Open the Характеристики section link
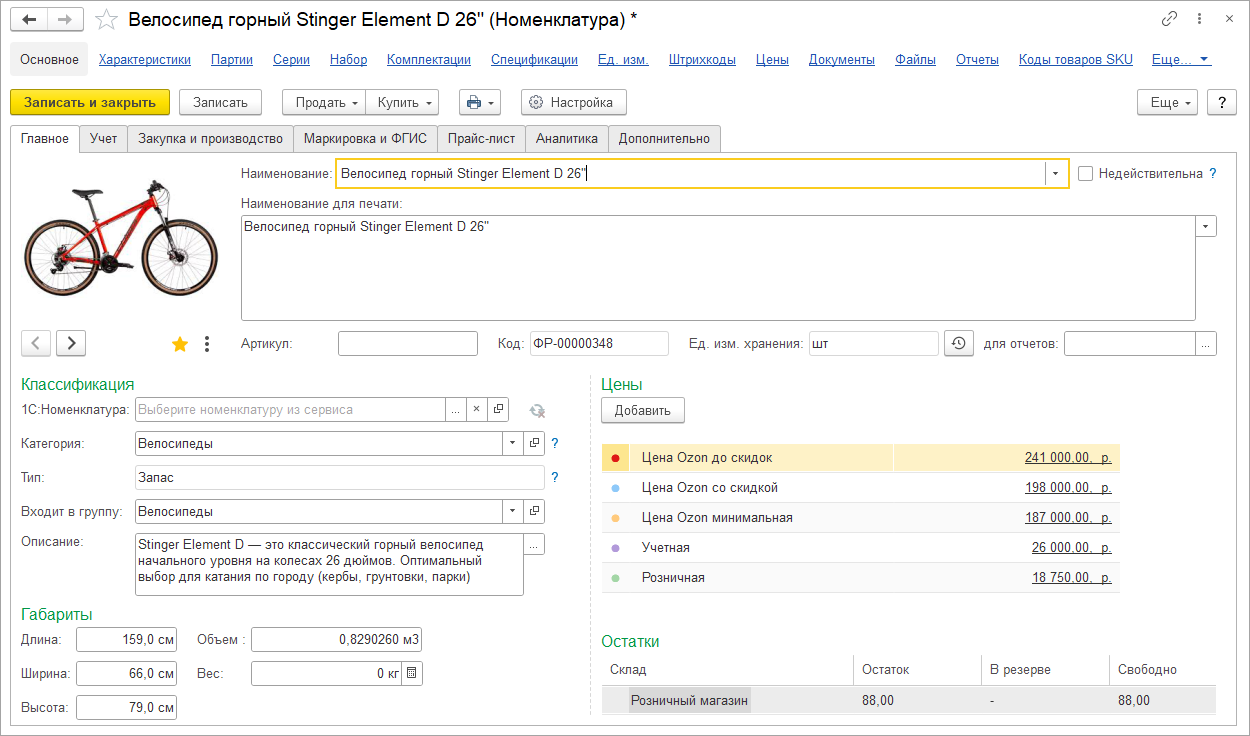This screenshot has height=736, width=1250. (x=145, y=59)
